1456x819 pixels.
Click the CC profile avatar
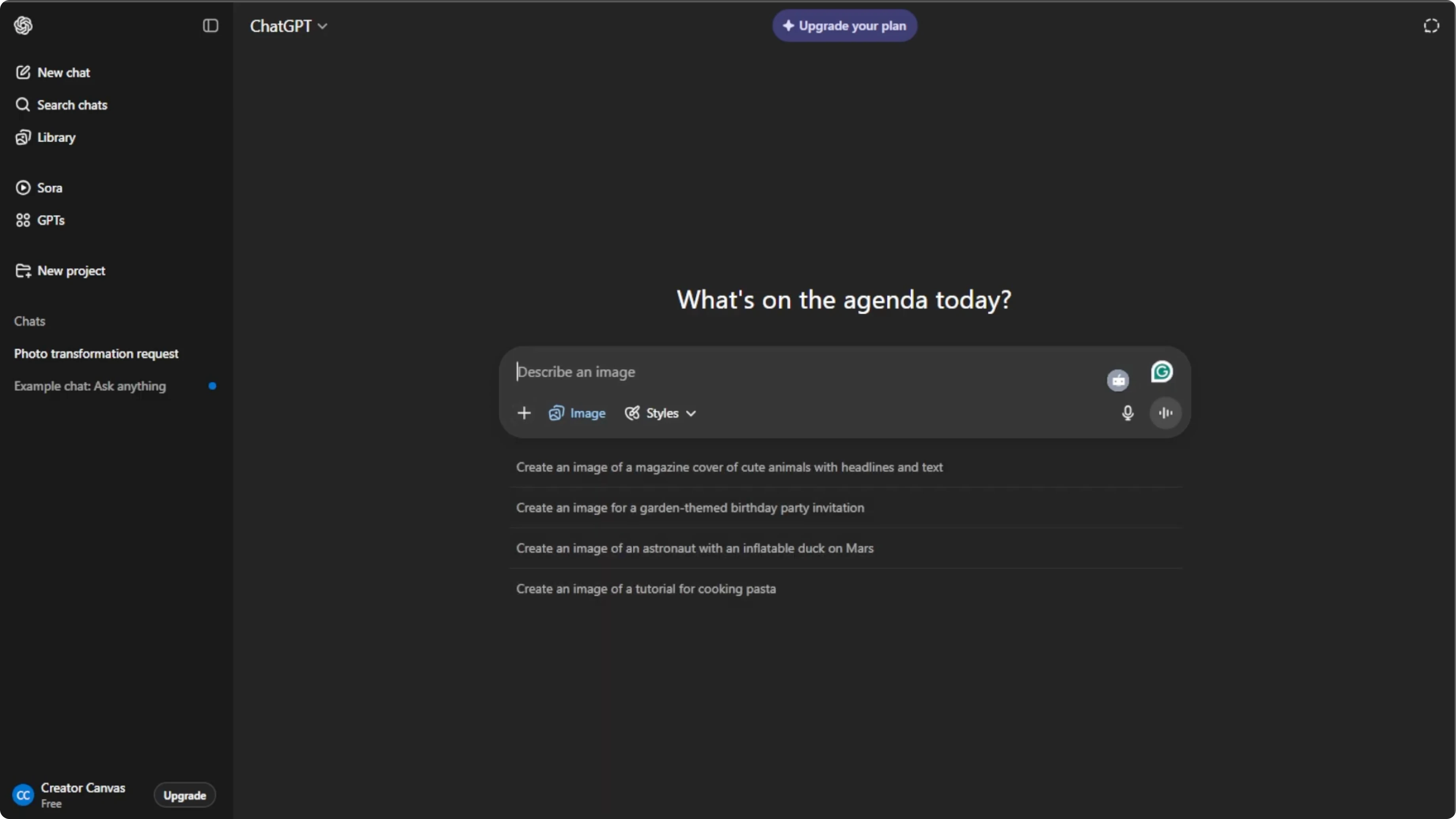(x=23, y=795)
